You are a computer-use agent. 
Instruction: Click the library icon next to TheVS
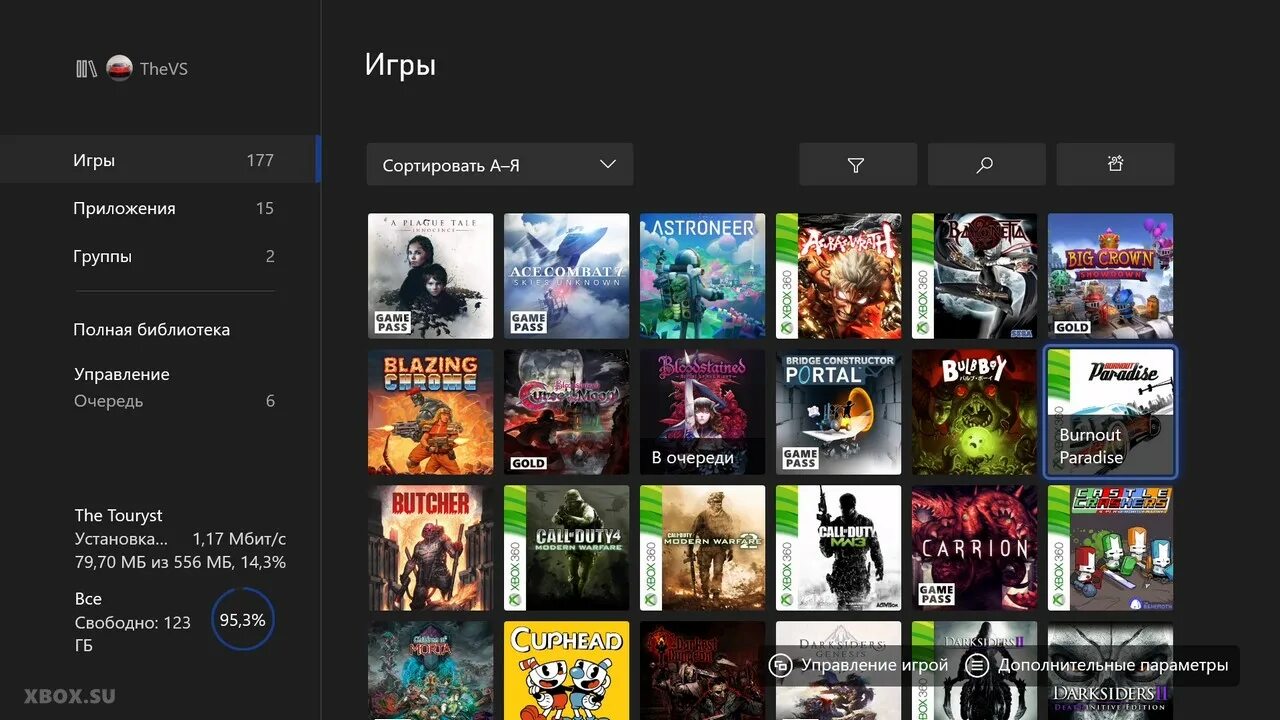[x=86, y=69]
